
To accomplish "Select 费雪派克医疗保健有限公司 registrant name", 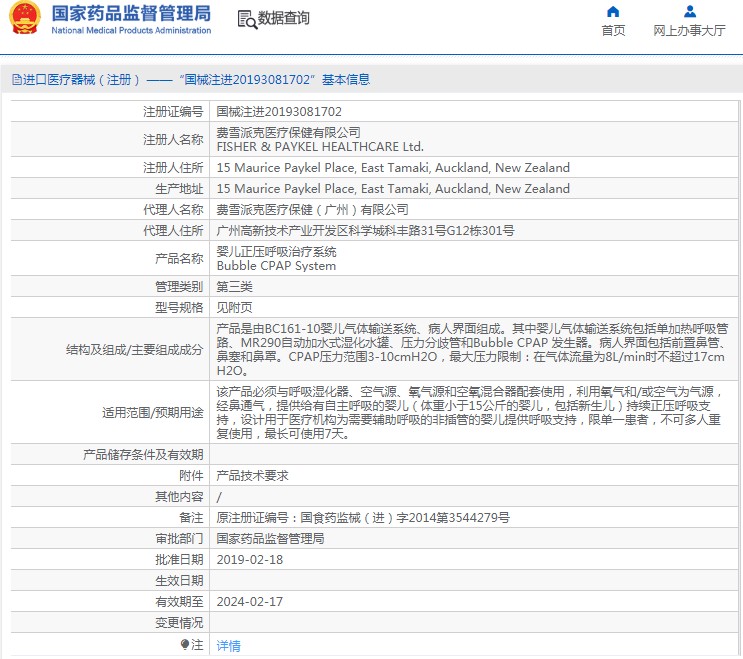I will [289, 133].
